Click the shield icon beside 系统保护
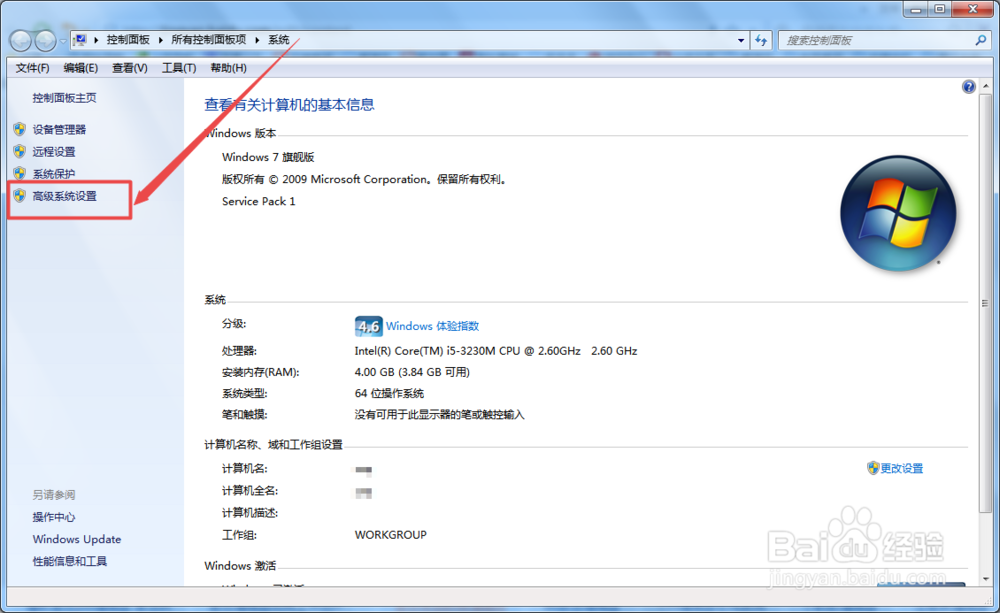Screen dimensions: 1000x613 (21, 174)
